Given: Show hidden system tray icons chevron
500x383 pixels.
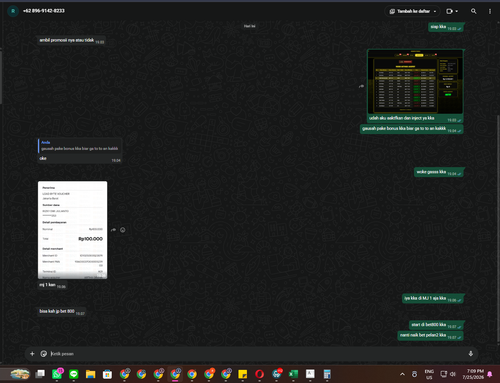Looking at the screenshot, I should click(402, 374).
